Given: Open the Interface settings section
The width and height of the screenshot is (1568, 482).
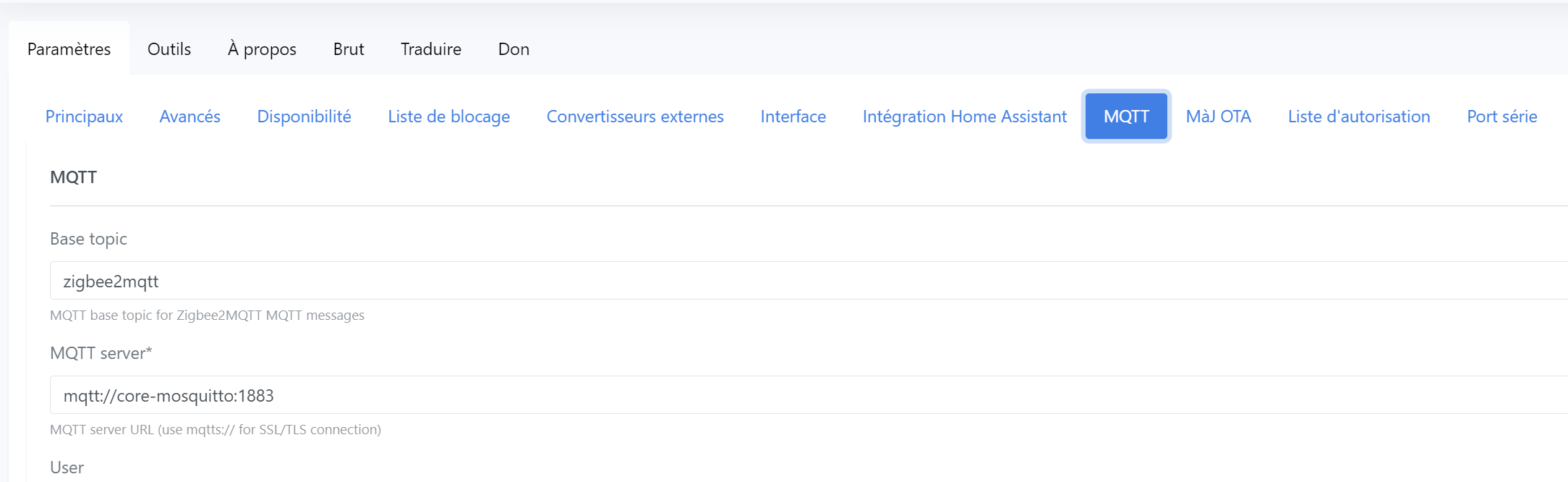Looking at the screenshot, I should click(x=793, y=117).
